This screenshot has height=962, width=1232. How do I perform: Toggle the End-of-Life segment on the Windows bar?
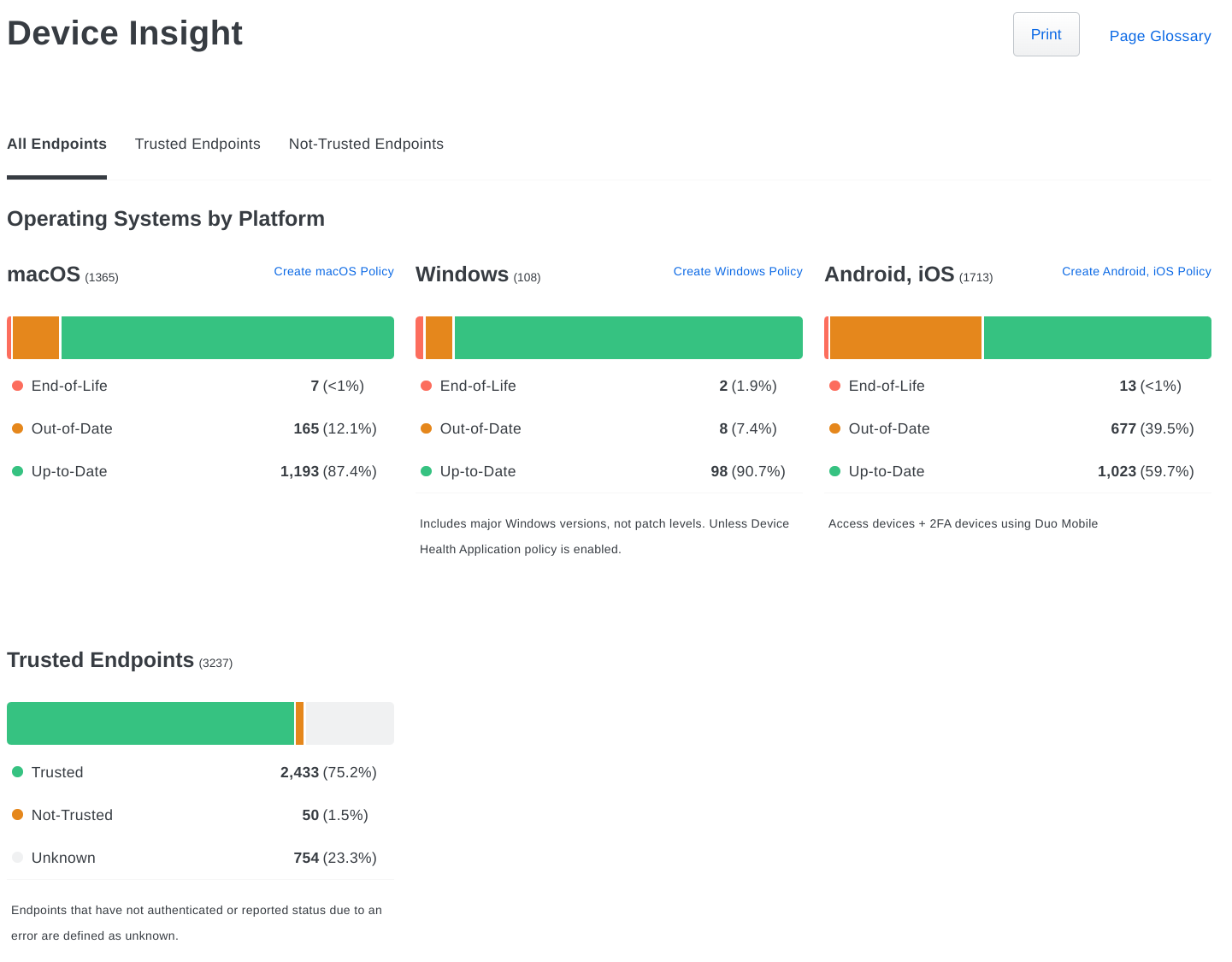[x=418, y=337]
